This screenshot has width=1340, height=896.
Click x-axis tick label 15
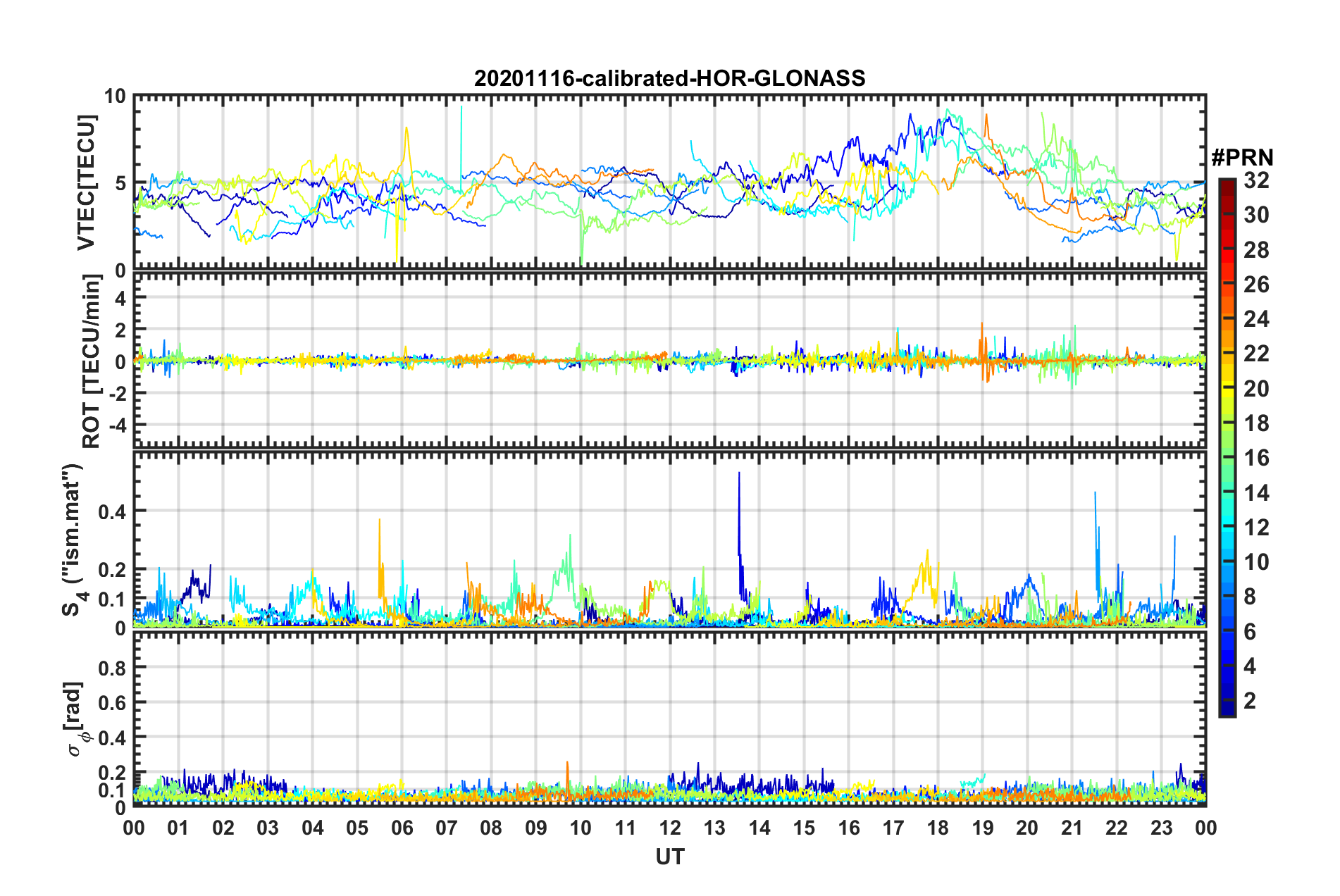[x=804, y=828]
